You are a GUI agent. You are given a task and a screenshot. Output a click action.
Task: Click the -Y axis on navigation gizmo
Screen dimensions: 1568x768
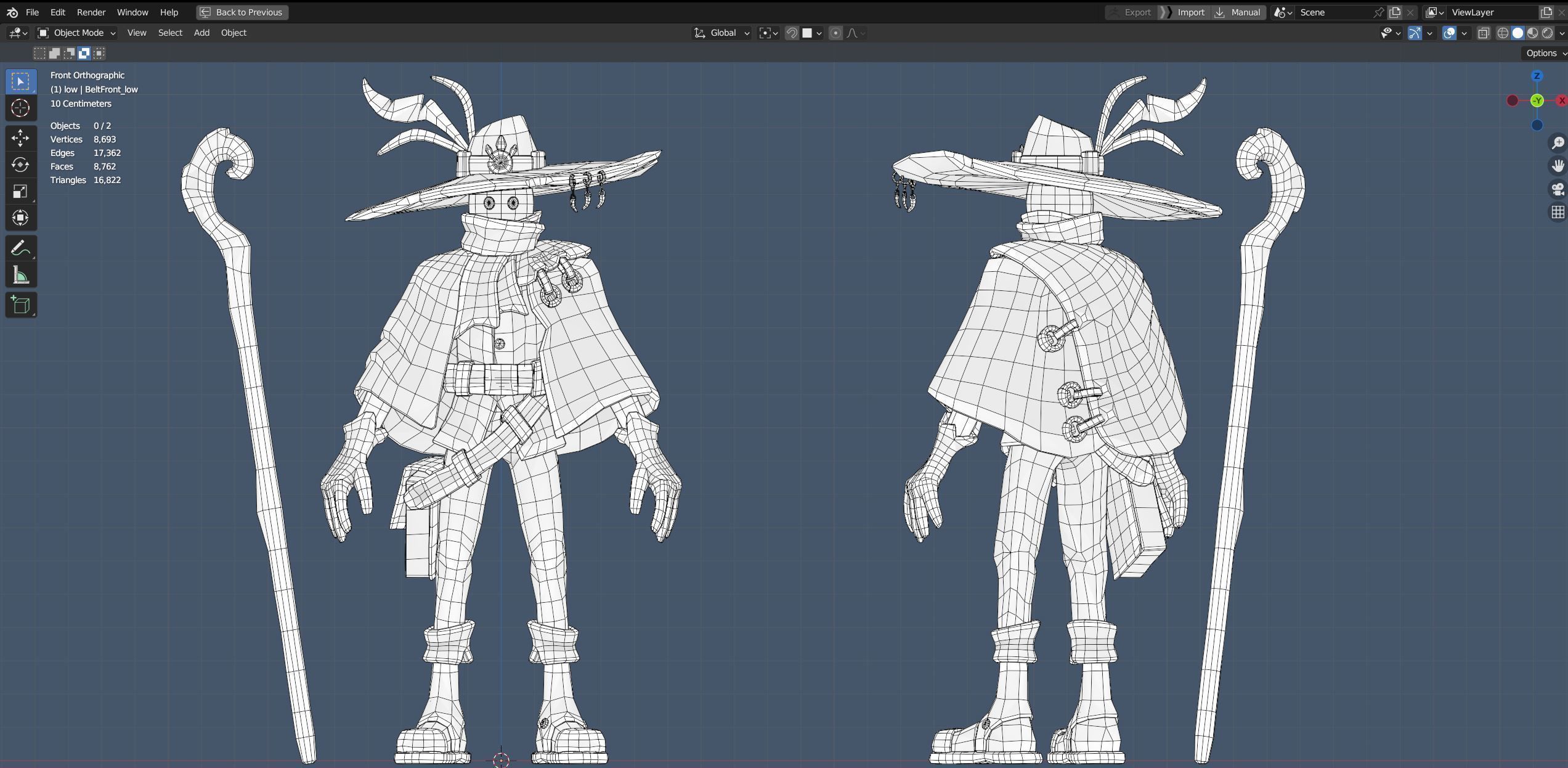click(1537, 100)
